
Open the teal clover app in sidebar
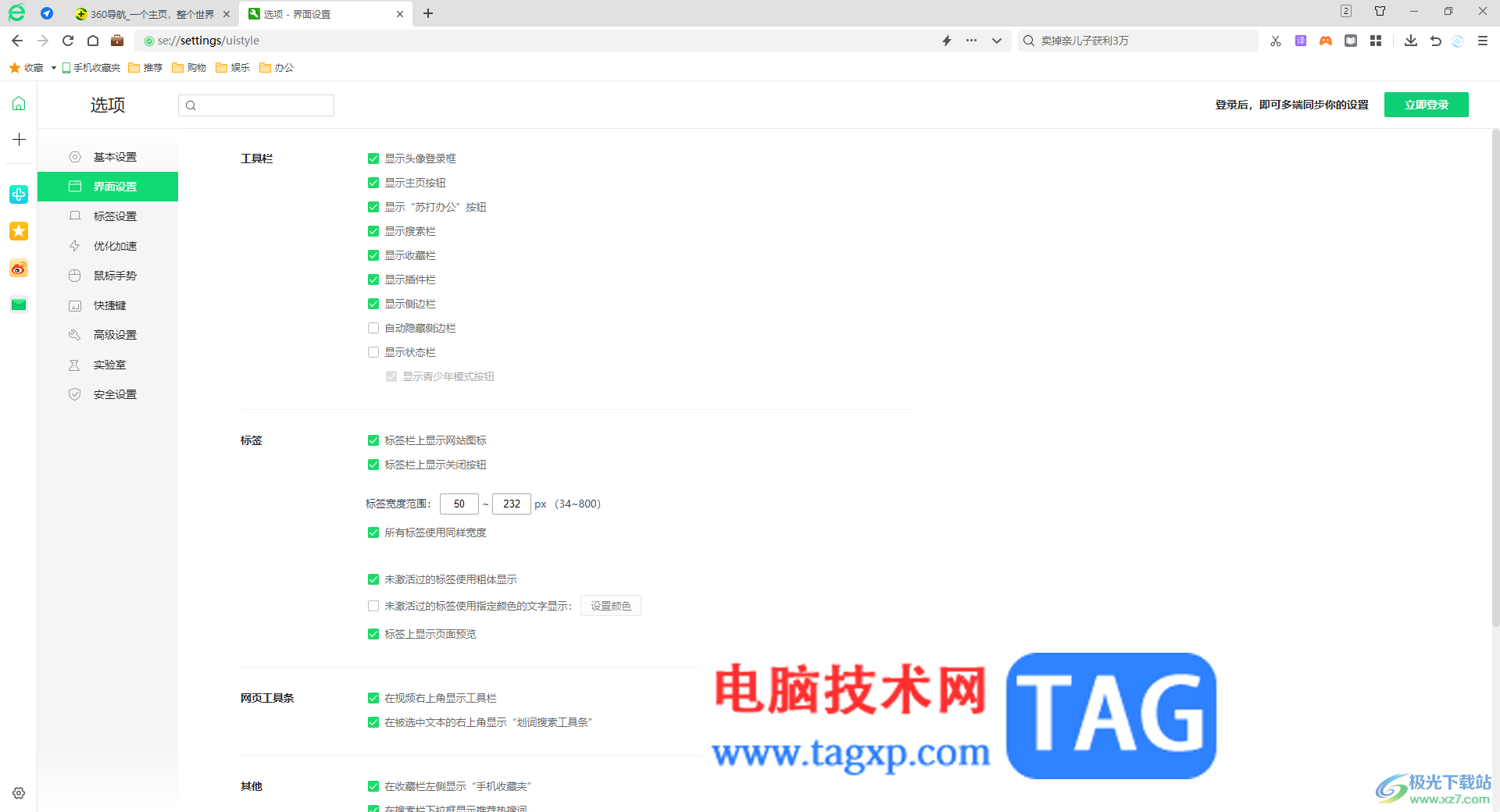click(19, 194)
